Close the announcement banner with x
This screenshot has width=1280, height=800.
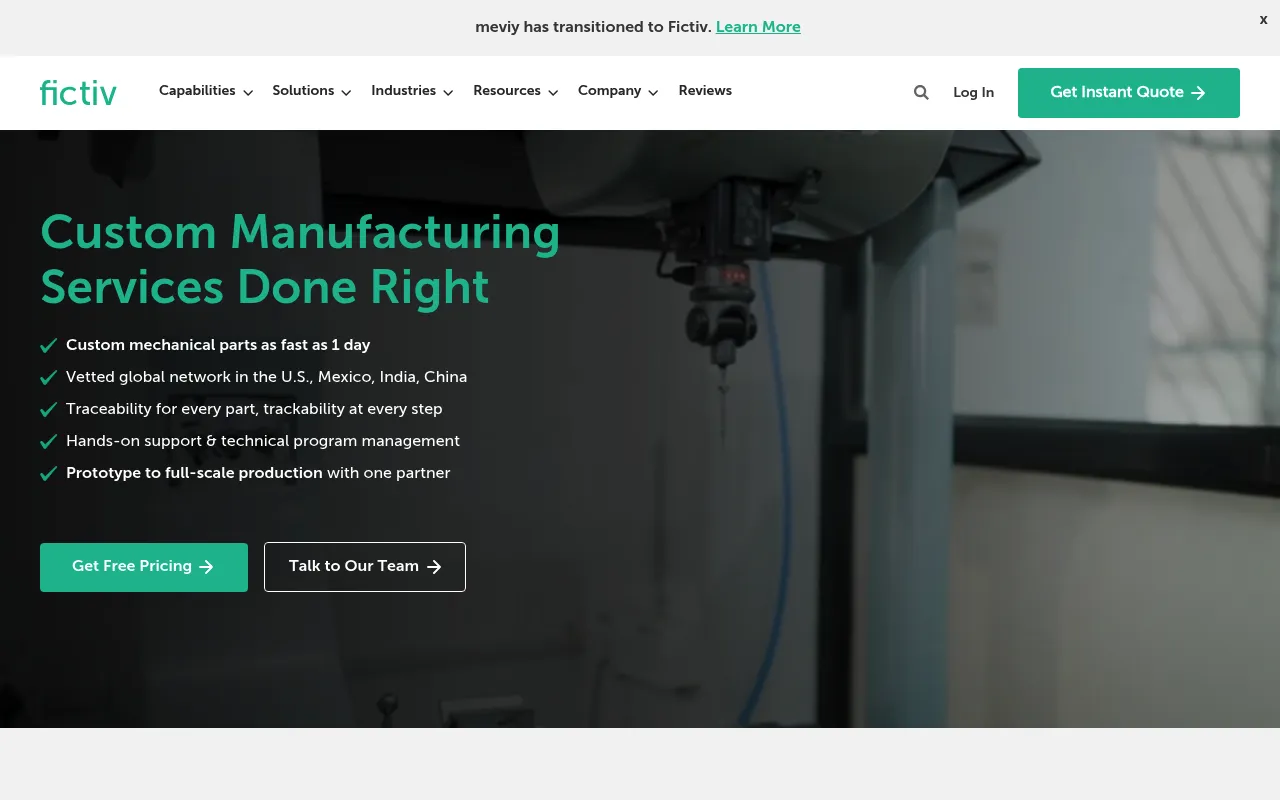click(x=1263, y=19)
